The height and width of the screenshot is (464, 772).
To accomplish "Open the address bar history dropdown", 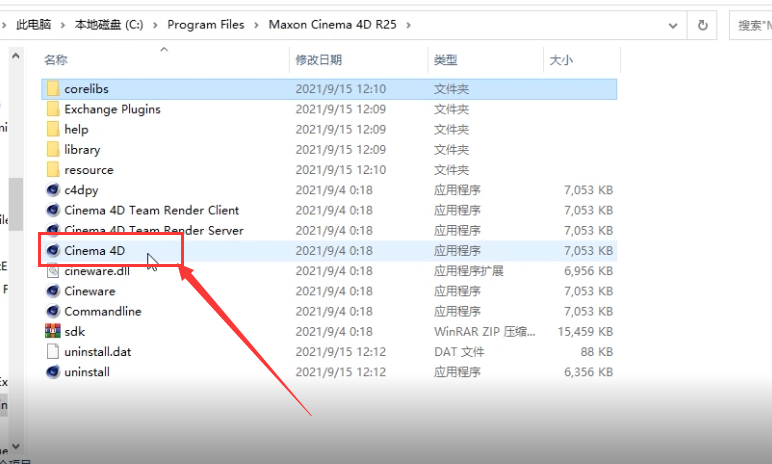I will [673, 25].
